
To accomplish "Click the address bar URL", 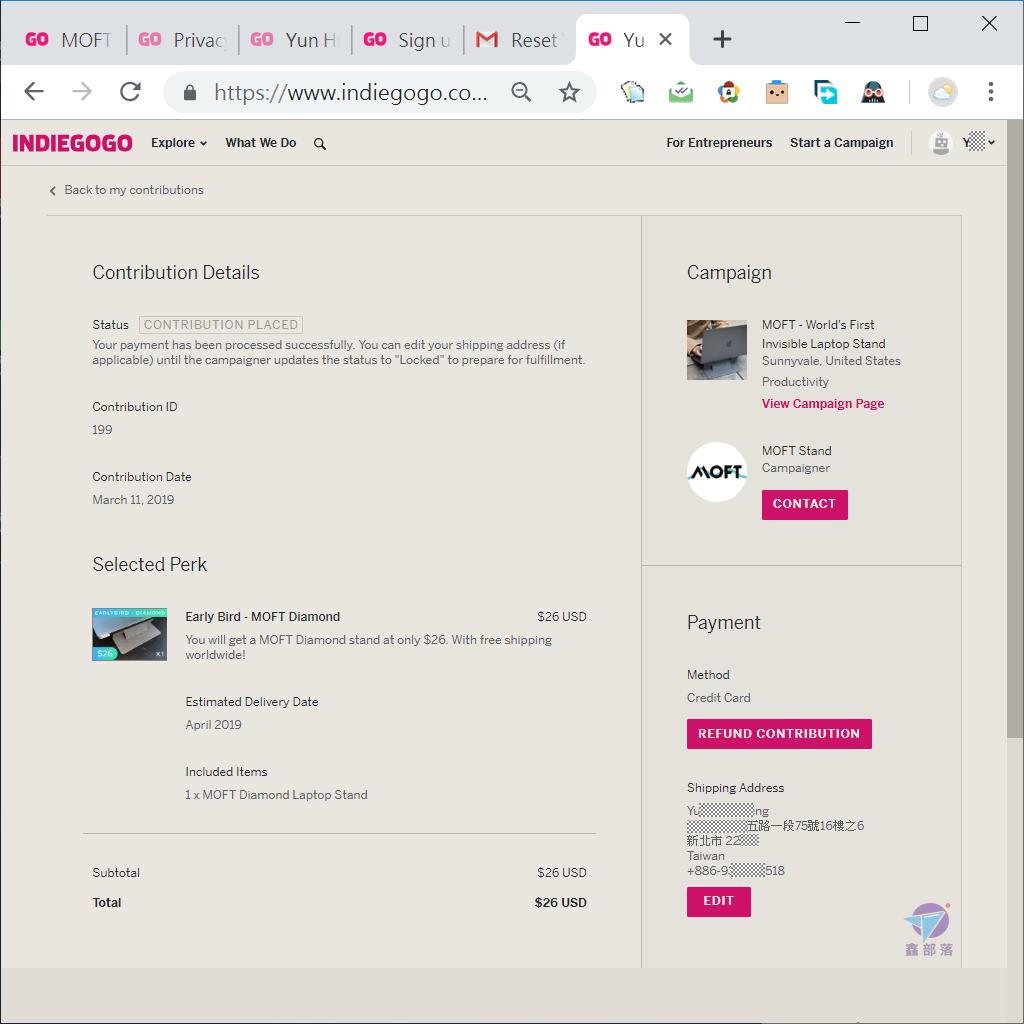I will 351,93.
